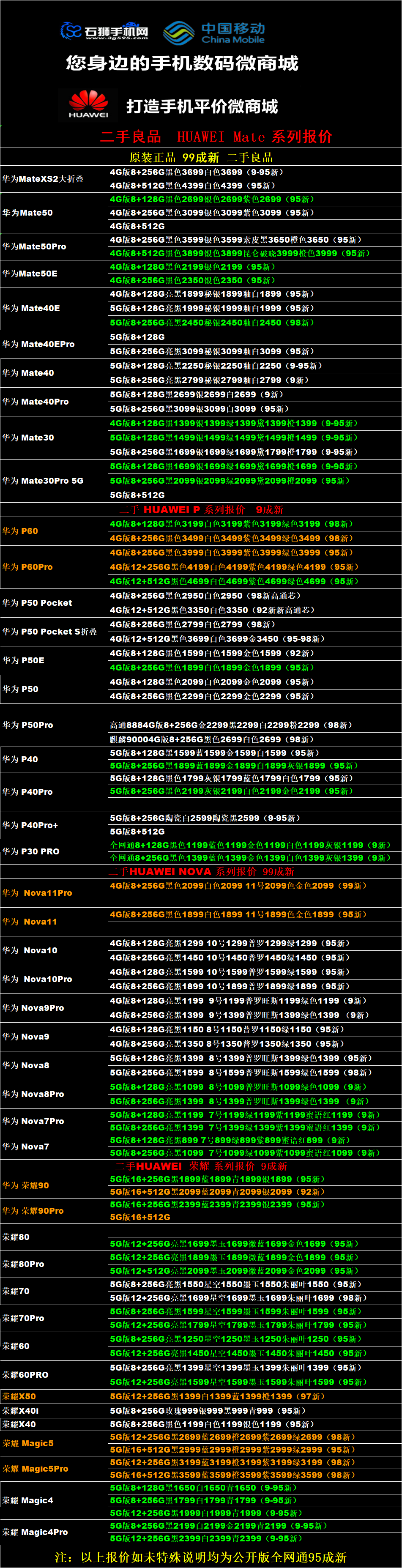Click the yellow footer note 以上报价如未特殊说明
Screen dimensions: 402x1568
click(201, 1557)
